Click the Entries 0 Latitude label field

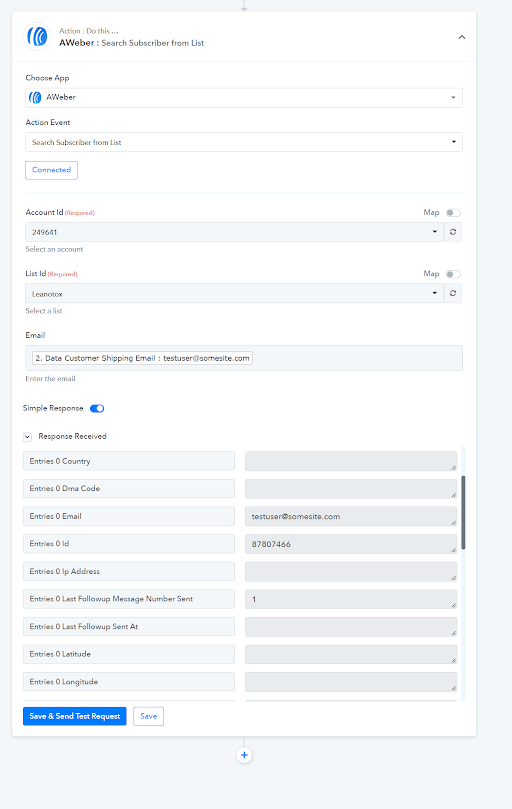(129, 654)
